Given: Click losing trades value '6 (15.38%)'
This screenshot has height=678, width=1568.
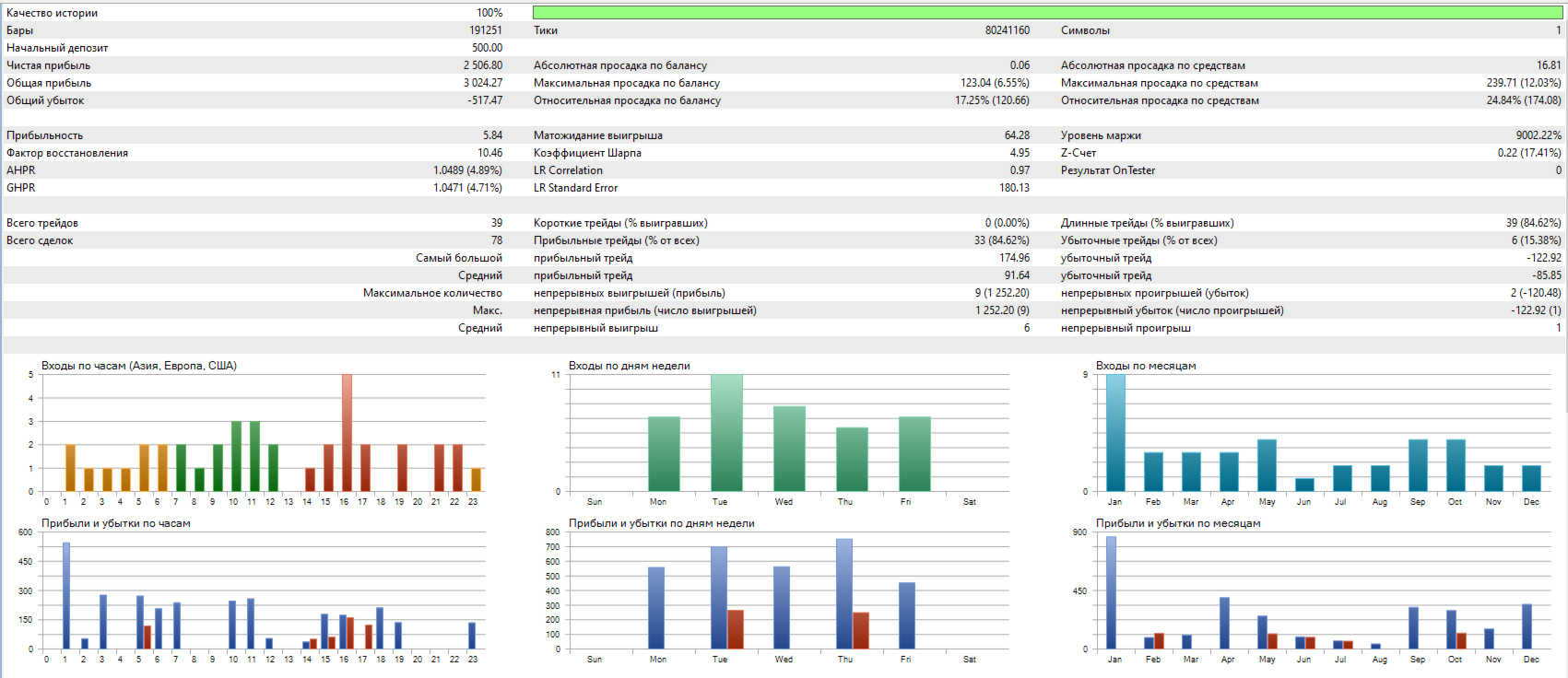Looking at the screenshot, I should coord(1537,240).
